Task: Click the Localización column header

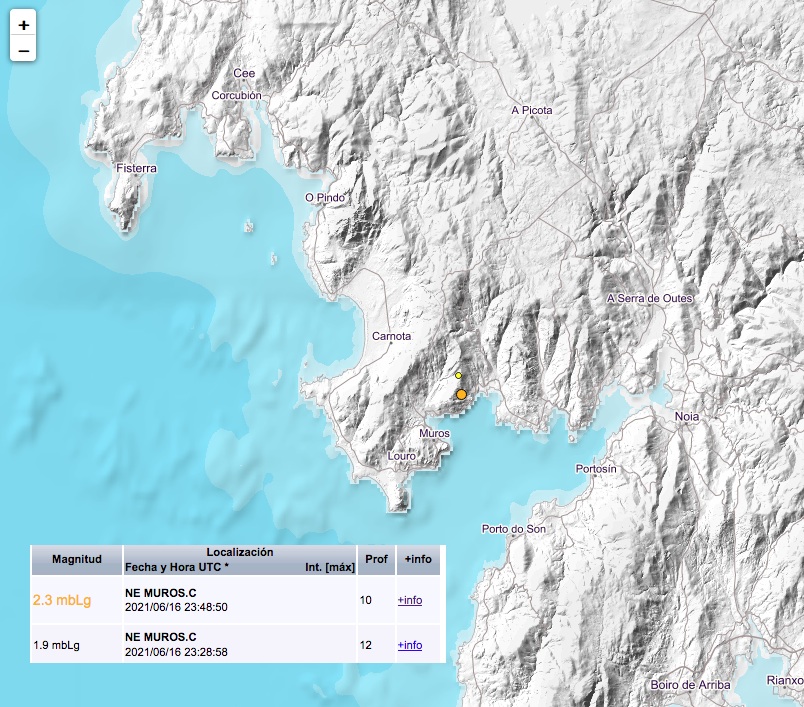Action: (x=239, y=552)
